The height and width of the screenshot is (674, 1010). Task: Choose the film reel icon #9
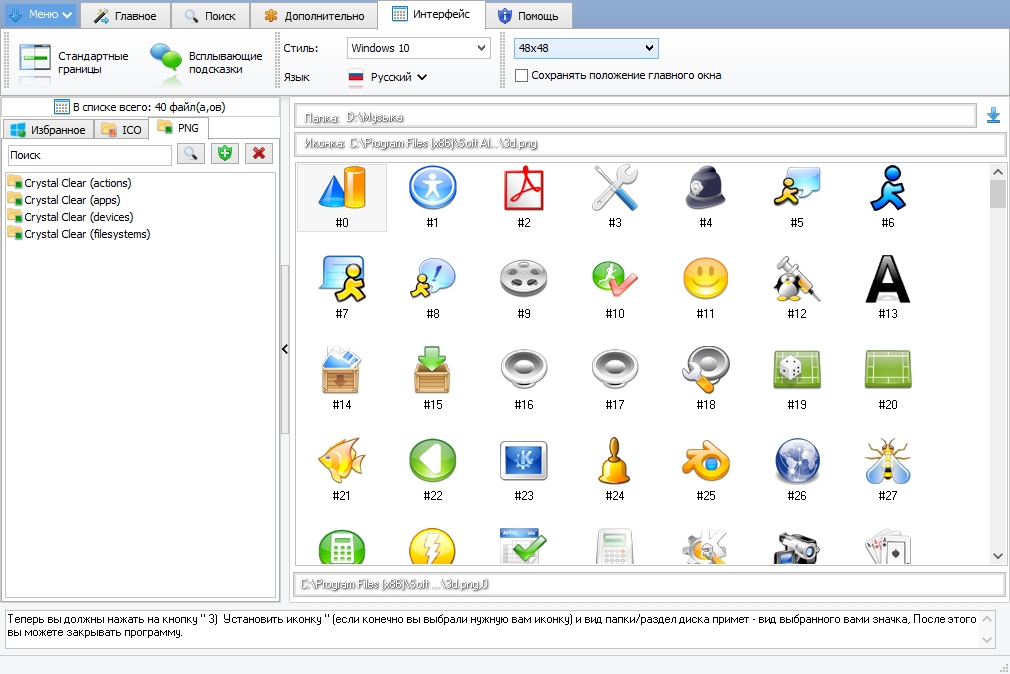524,279
